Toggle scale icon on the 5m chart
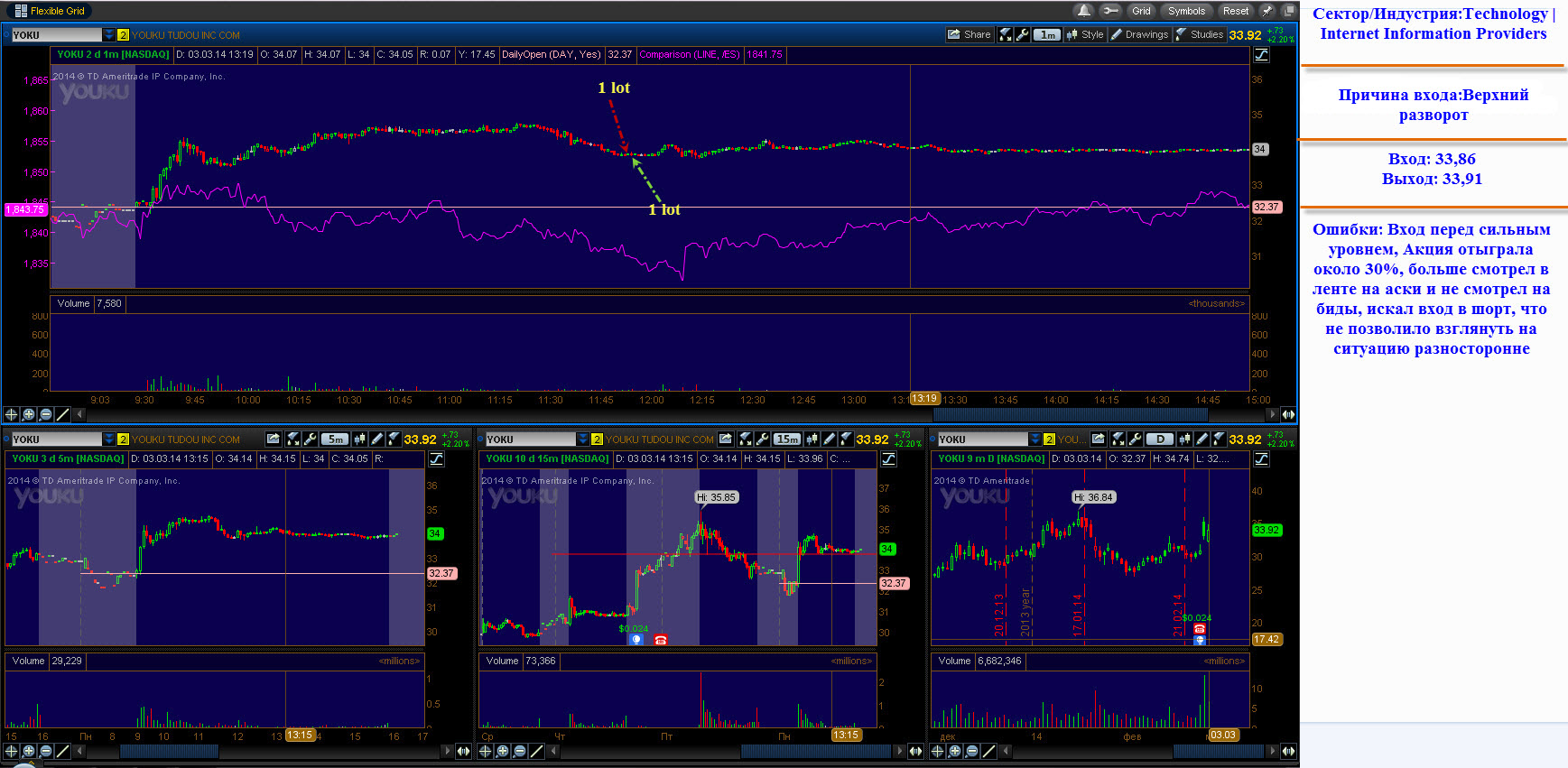The height and width of the screenshot is (768, 1568). [436, 458]
